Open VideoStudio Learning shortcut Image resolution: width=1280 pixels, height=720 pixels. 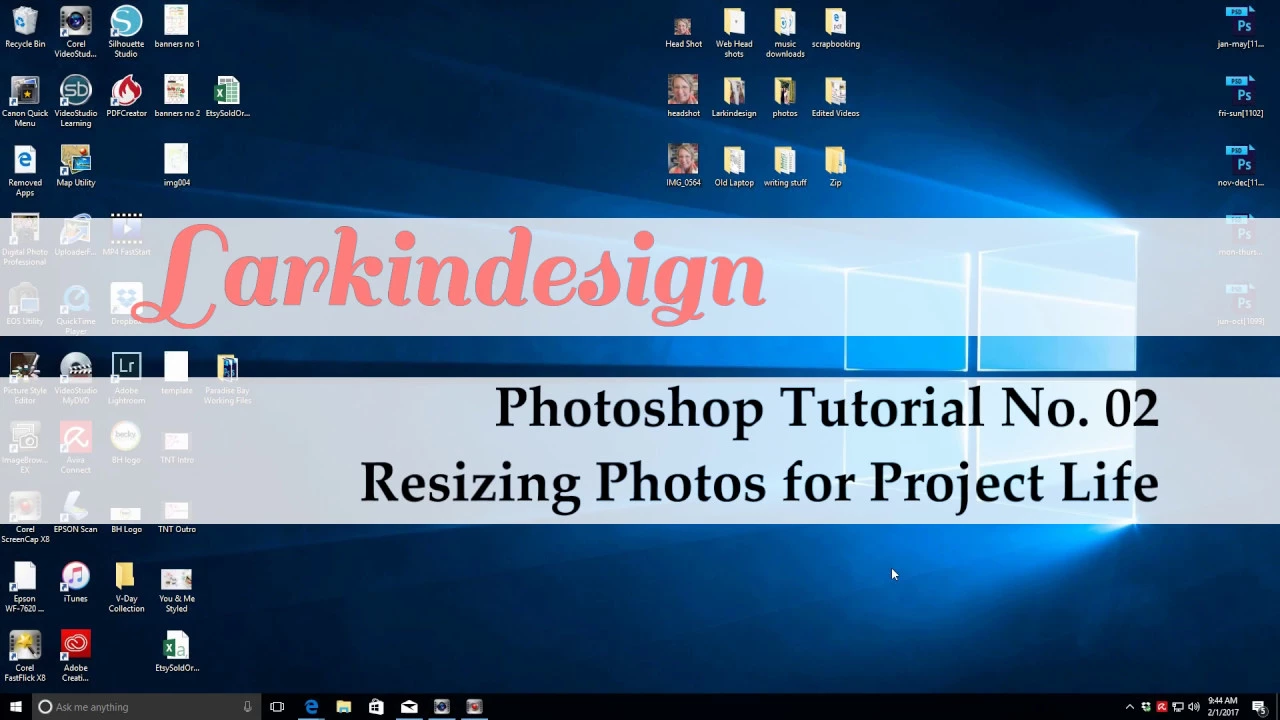click(75, 101)
